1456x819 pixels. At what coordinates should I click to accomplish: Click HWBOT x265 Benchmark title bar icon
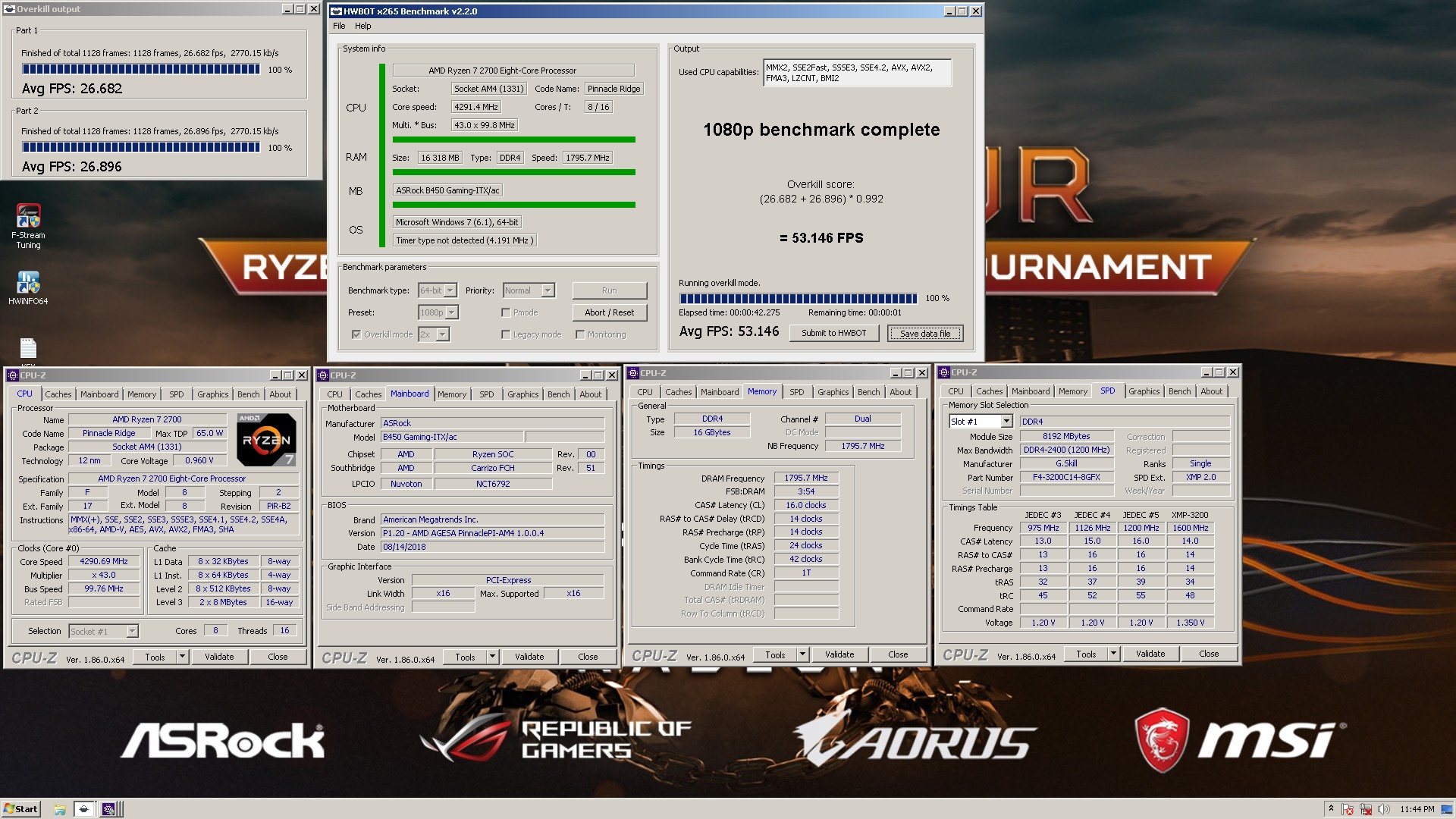[x=337, y=11]
